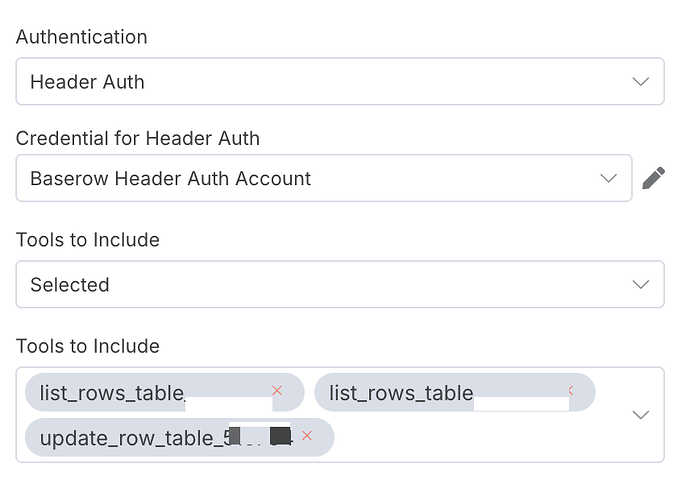Remove the first list_rows_table tag with its X

[x=277, y=390]
